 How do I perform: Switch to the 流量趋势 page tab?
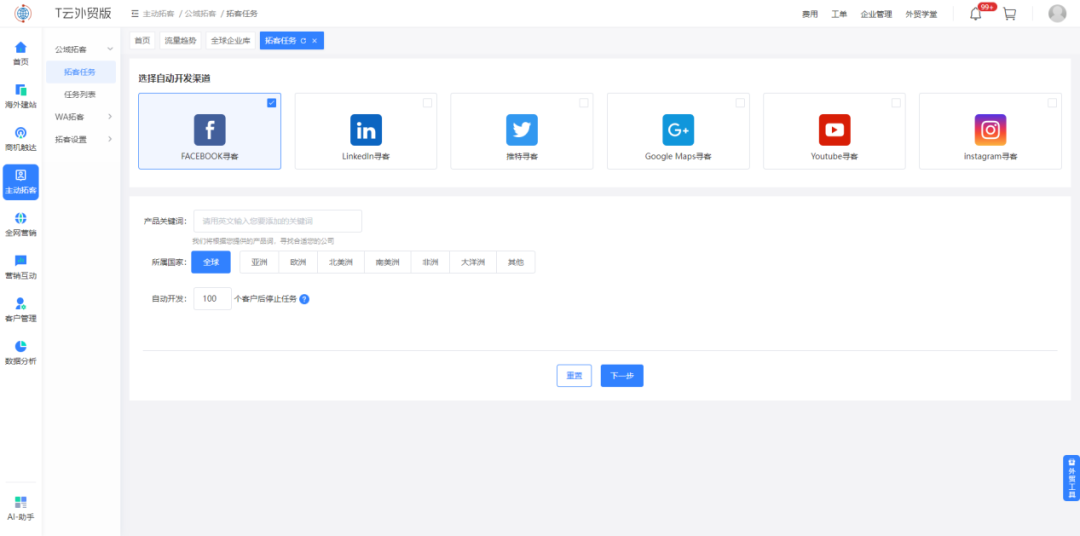point(180,41)
